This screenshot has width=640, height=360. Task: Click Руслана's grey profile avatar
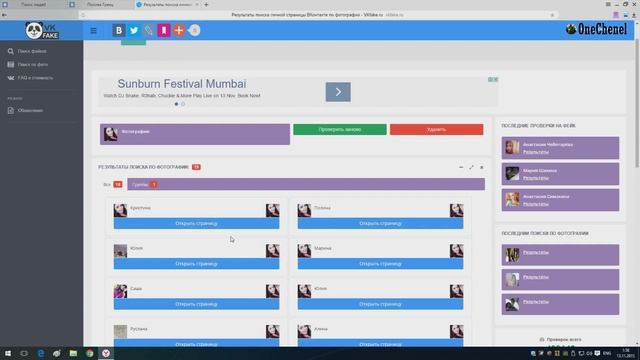[x=120, y=331]
